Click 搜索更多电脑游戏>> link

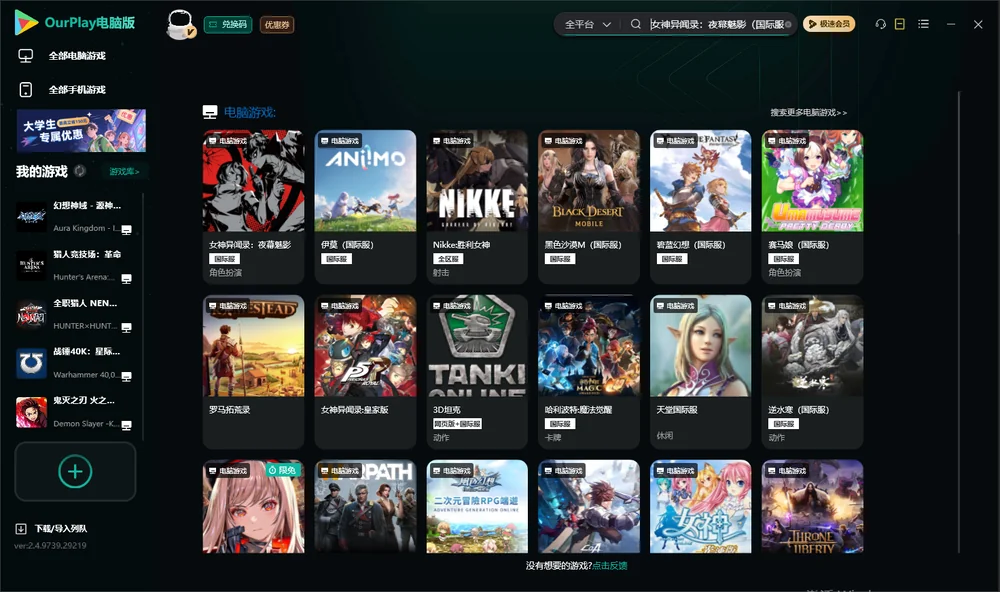click(x=809, y=112)
